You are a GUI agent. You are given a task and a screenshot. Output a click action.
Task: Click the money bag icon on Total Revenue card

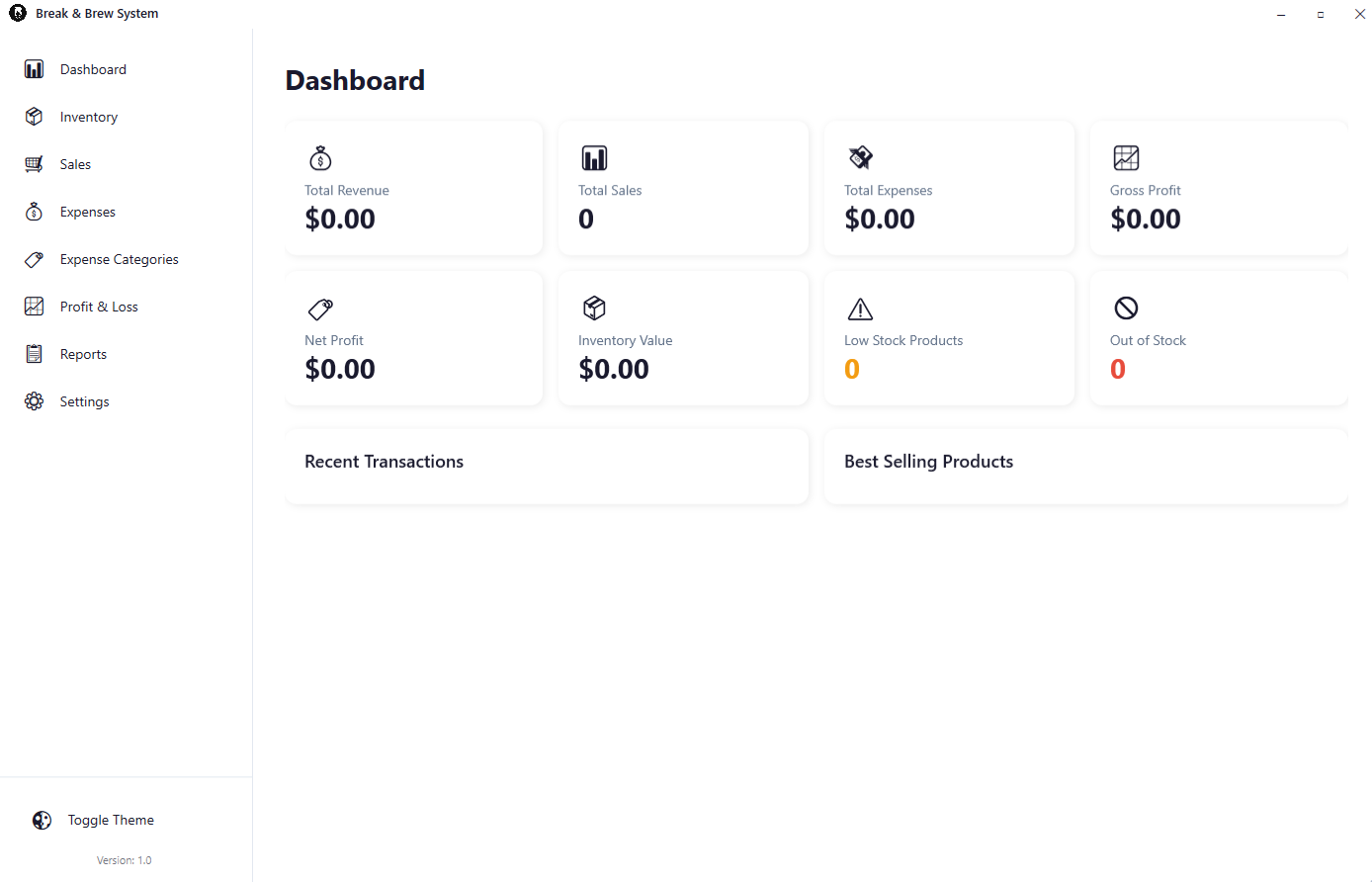pyautogui.click(x=320, y=158)
